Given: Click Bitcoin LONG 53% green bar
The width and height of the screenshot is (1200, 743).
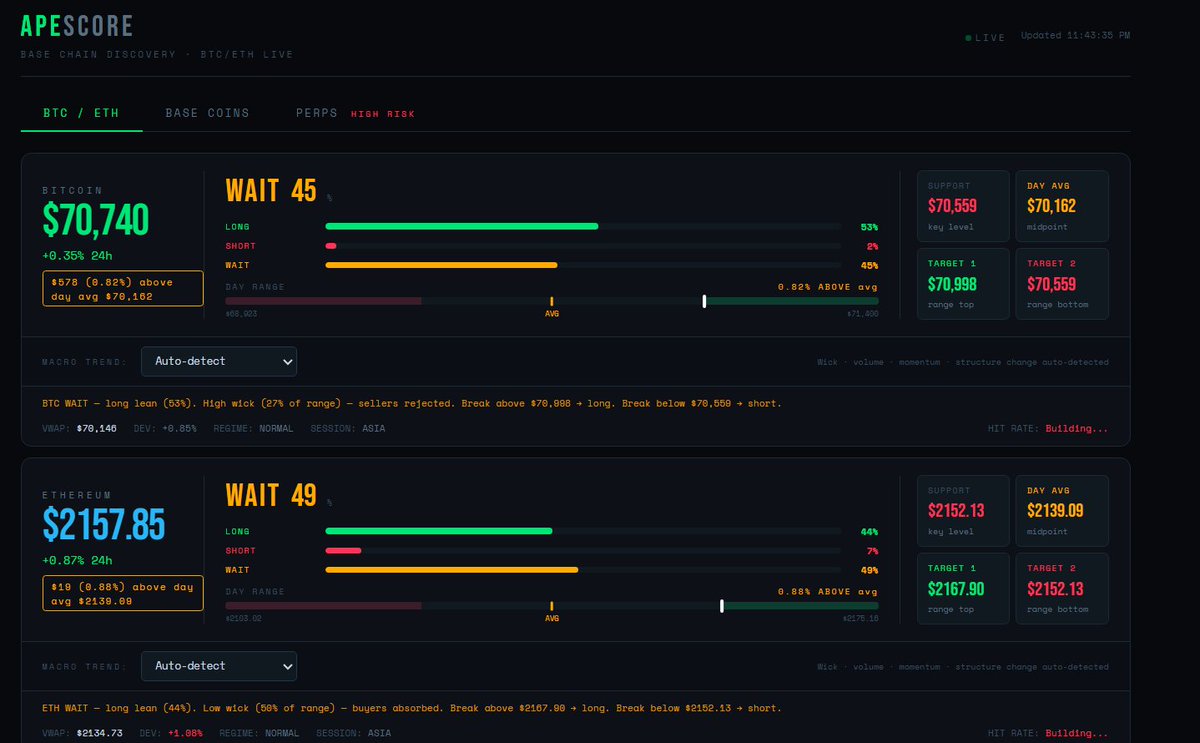Looking at the screenshot, I should pos(462,226).
